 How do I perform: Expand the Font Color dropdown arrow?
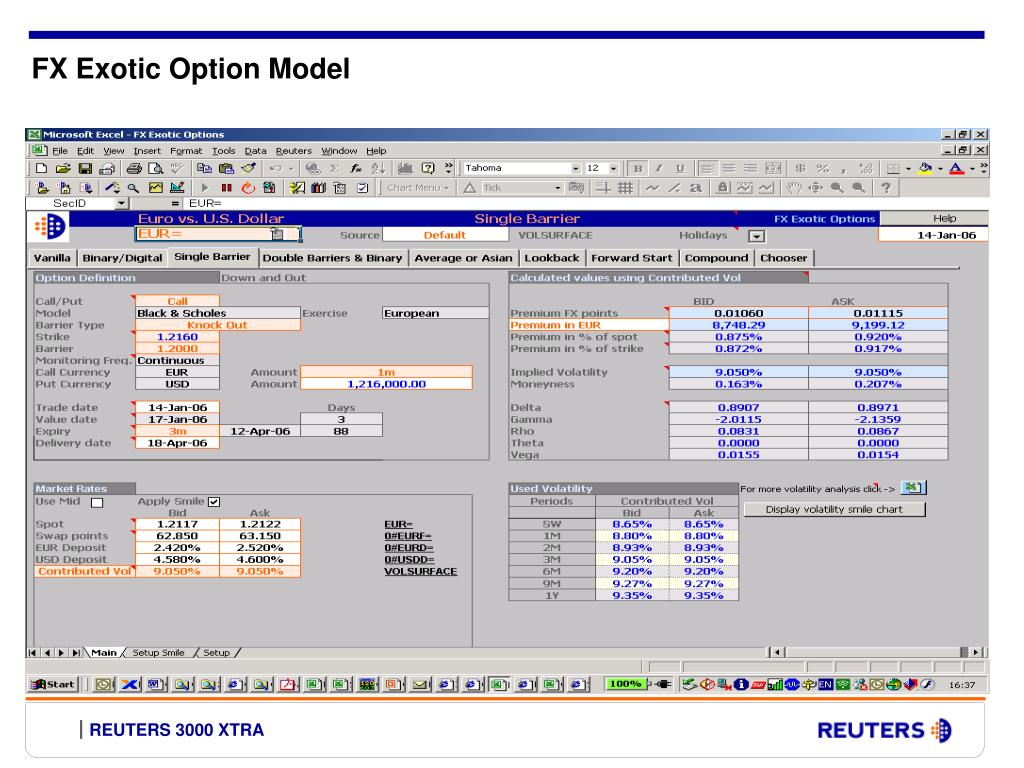point(972,168)
